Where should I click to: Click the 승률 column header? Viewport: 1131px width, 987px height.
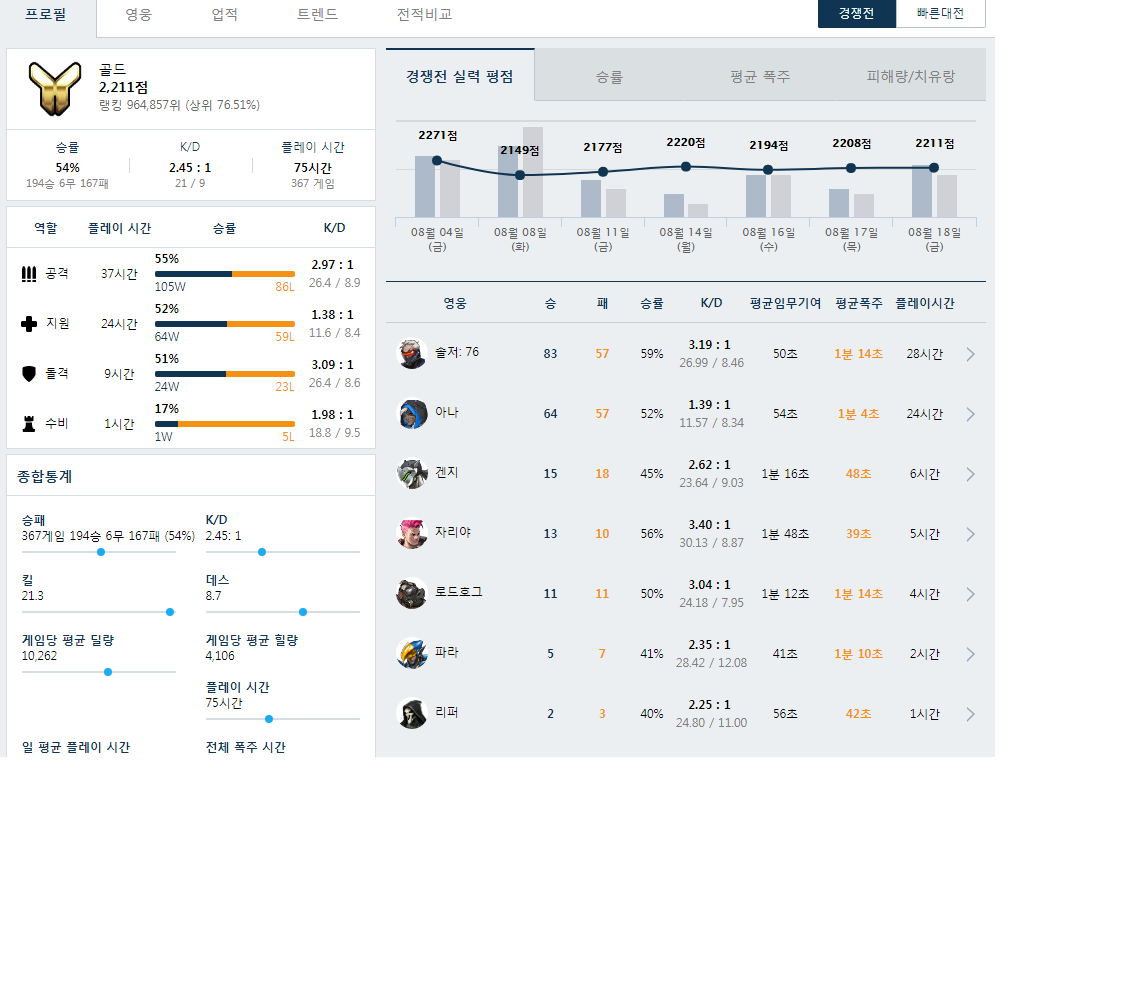click(652, 303)
